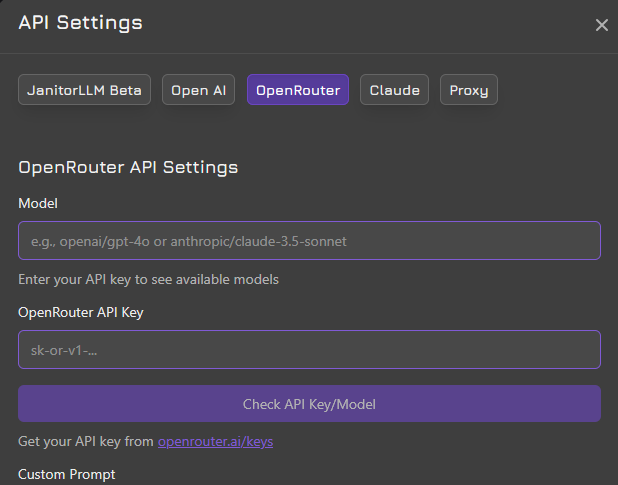Open the Claude API tab

point(395,90)
